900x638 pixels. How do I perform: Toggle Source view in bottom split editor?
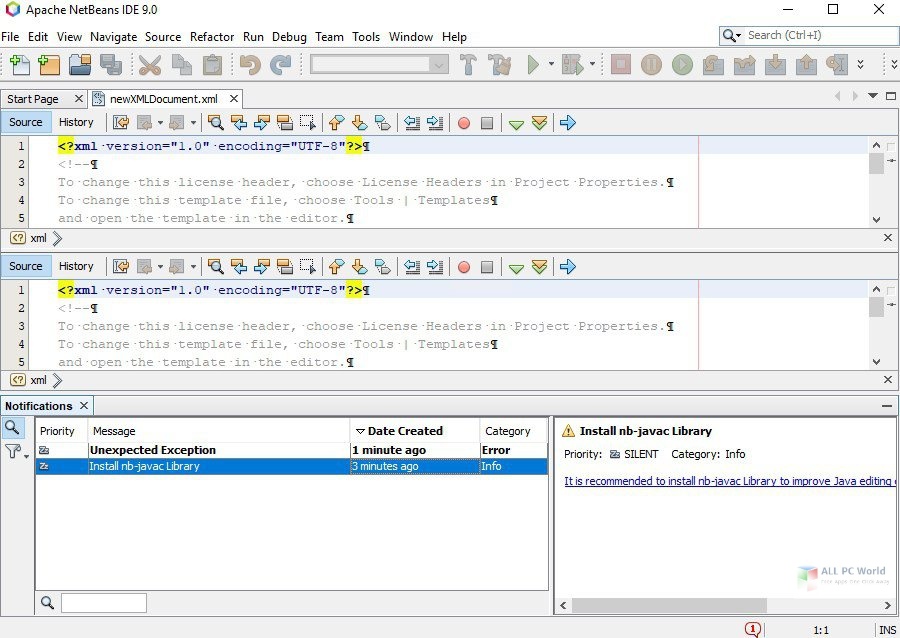point(26,266)
